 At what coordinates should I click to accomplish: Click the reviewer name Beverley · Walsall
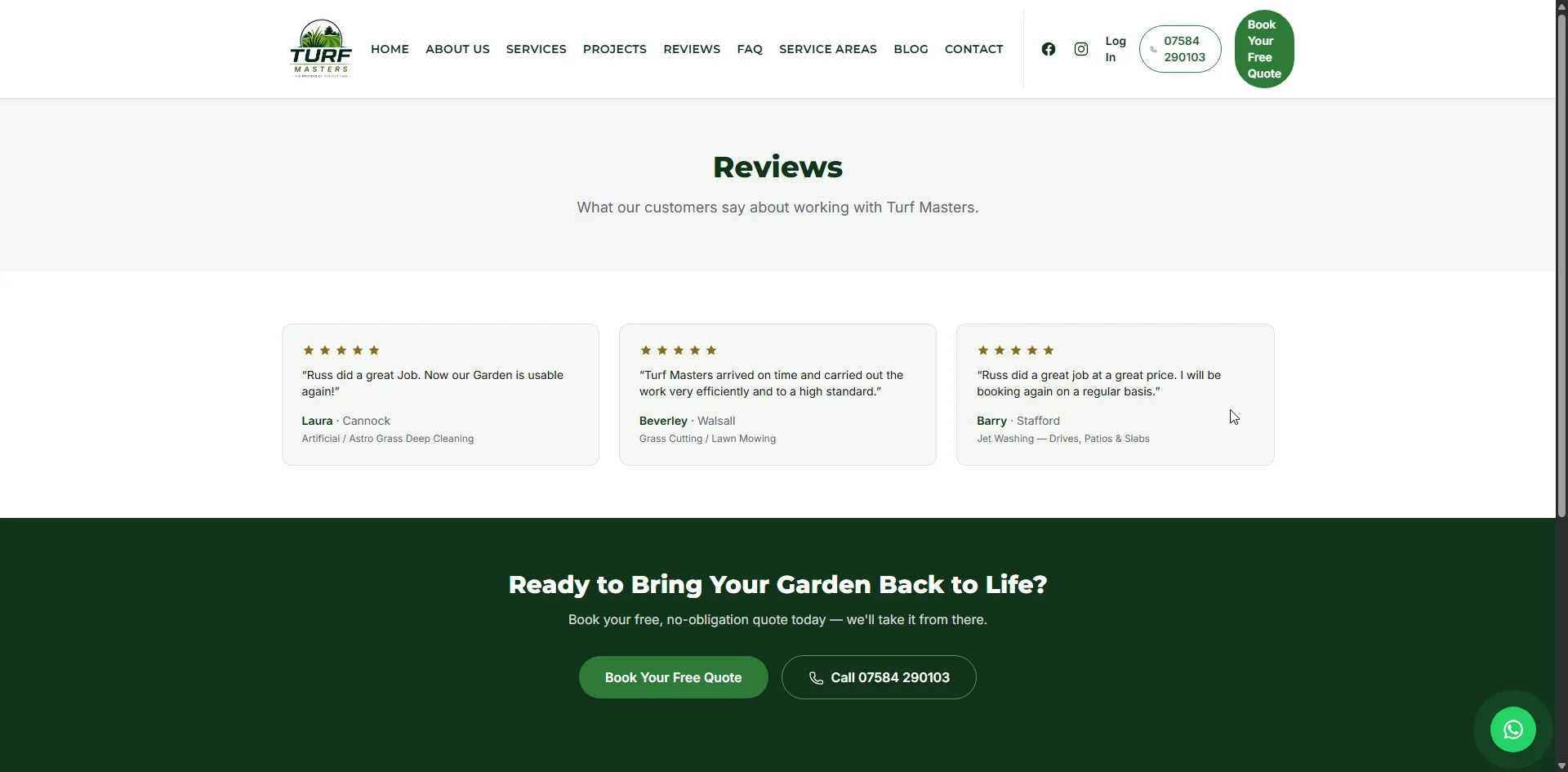click(687, 421)
